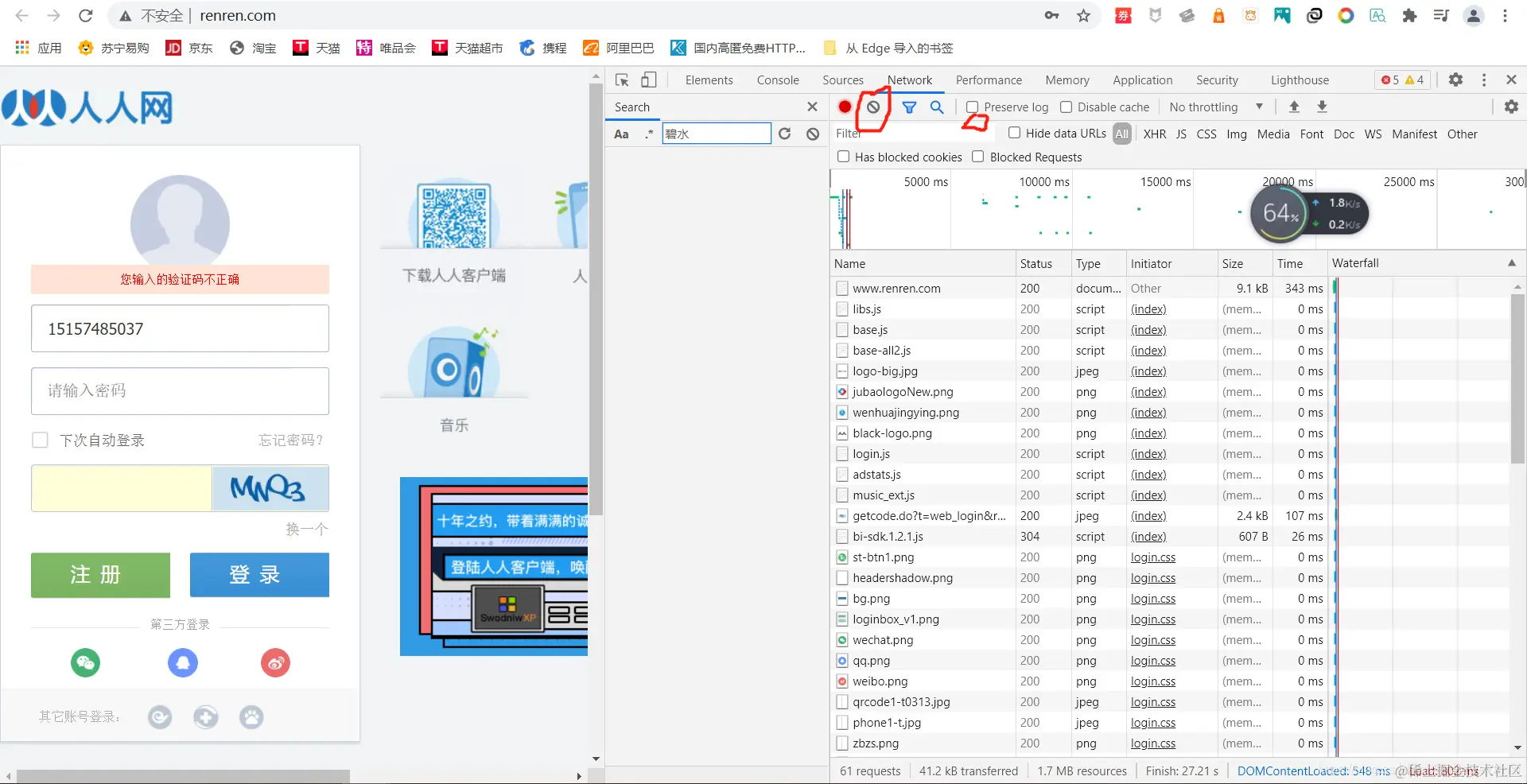Click the 登录 login button
1527x784 pixels.
coord(259,575)
